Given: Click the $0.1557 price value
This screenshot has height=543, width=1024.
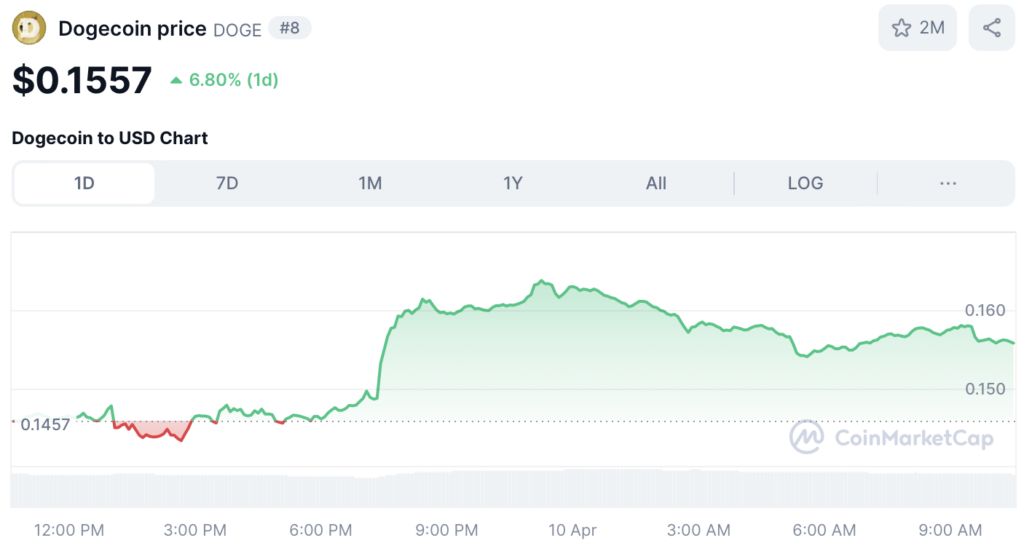Looking at the screenshot, I should click(x=82, y=80).
